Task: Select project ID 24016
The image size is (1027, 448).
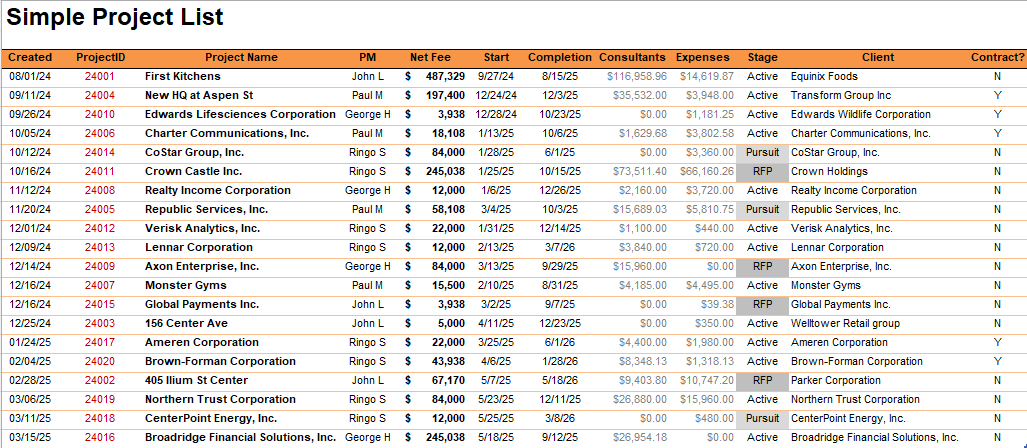Action: (x=100, y=438)
